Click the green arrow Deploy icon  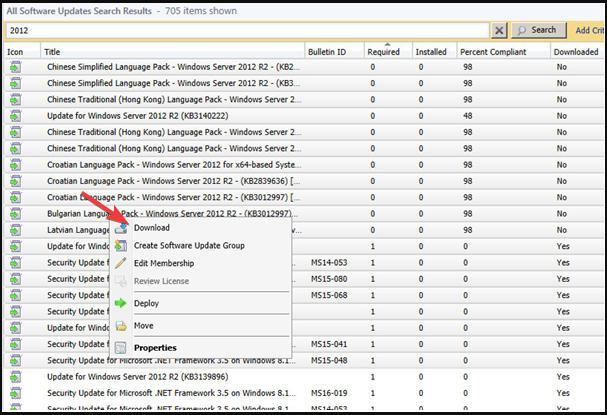pos(121,303)
